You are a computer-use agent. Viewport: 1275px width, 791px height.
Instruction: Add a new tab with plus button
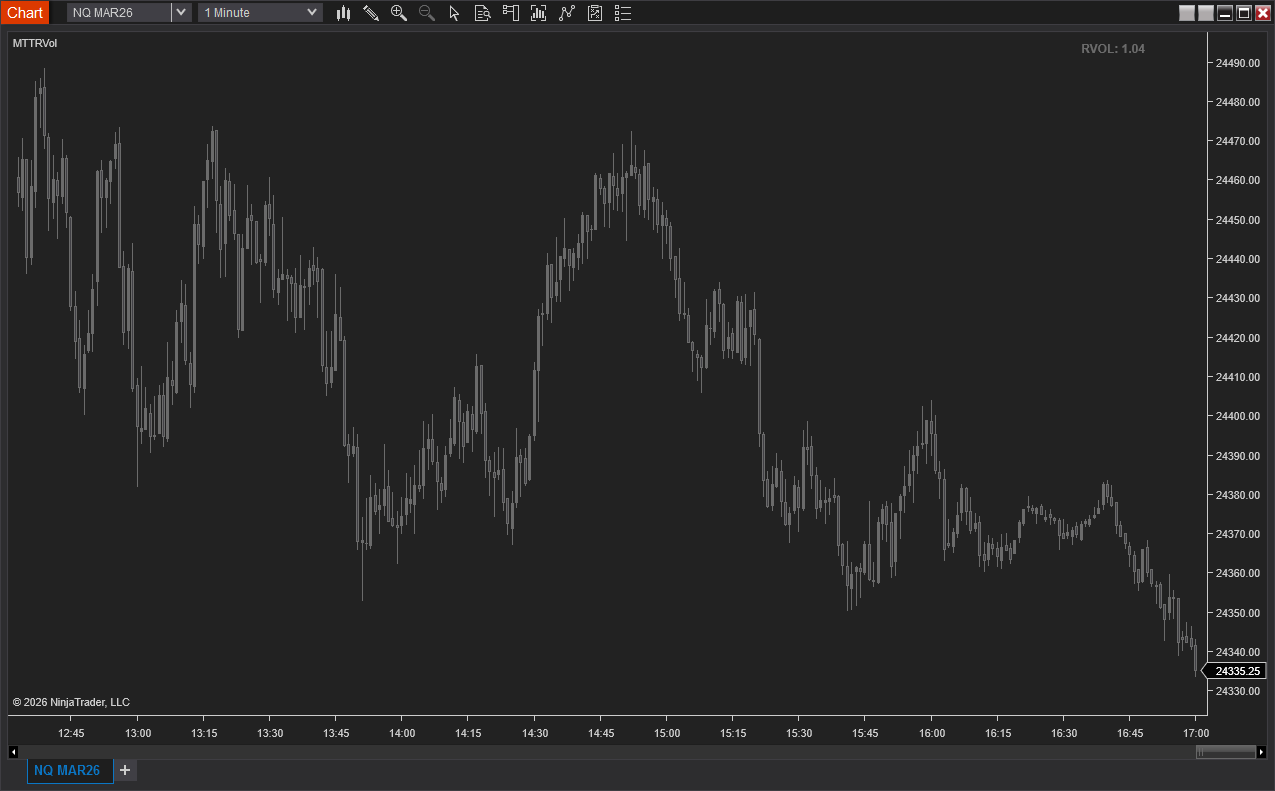tap(125, 770)
